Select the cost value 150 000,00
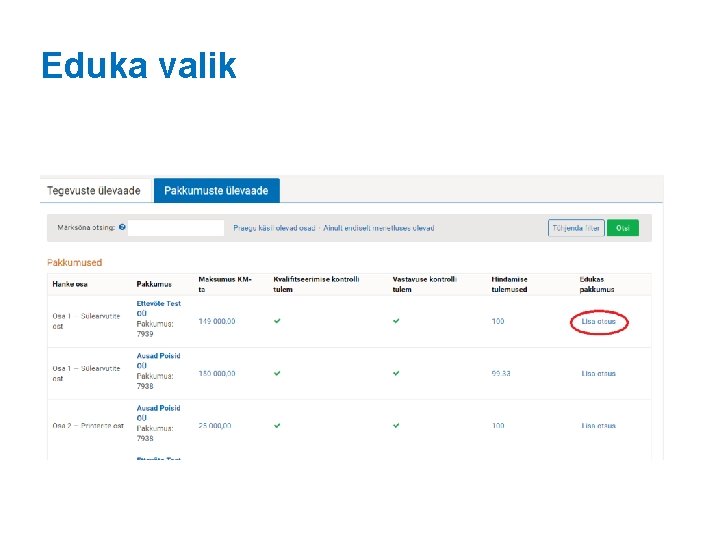 click(x=217, y=374)
